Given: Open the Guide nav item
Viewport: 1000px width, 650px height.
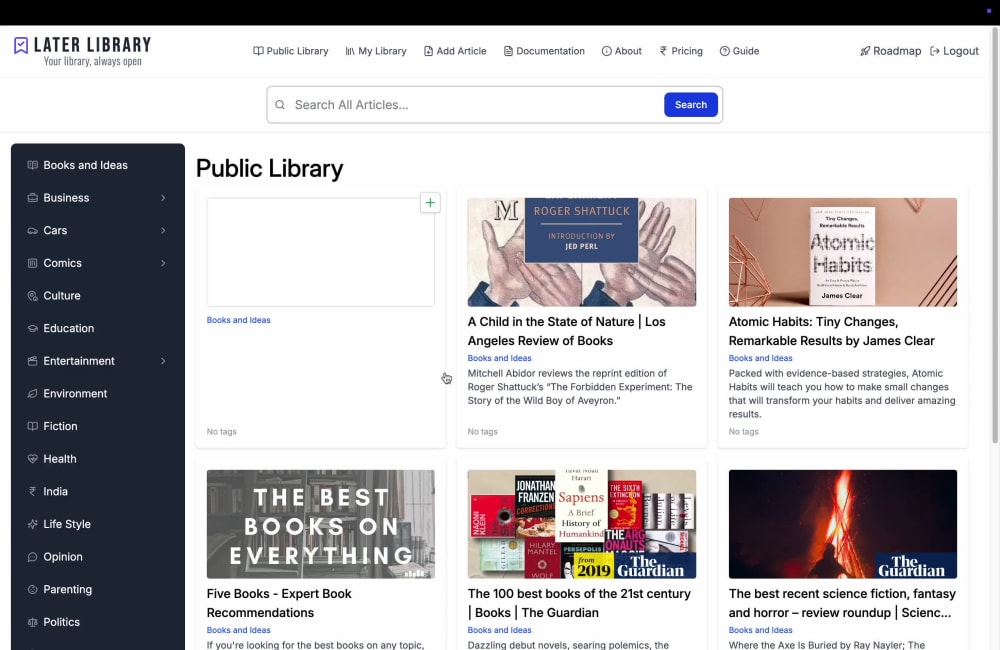Looking at the screenshot, I should tap(739, 51).
